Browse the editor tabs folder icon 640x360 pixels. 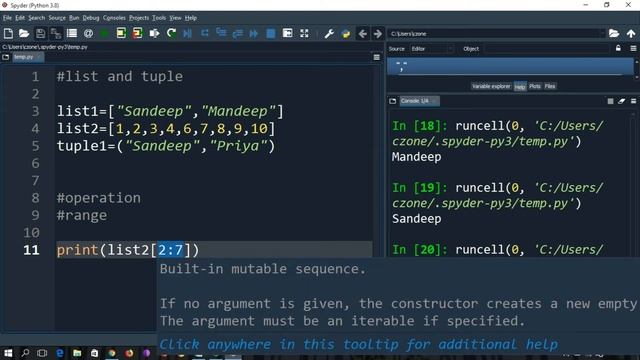pyautogui.click(x=5, y=57)
